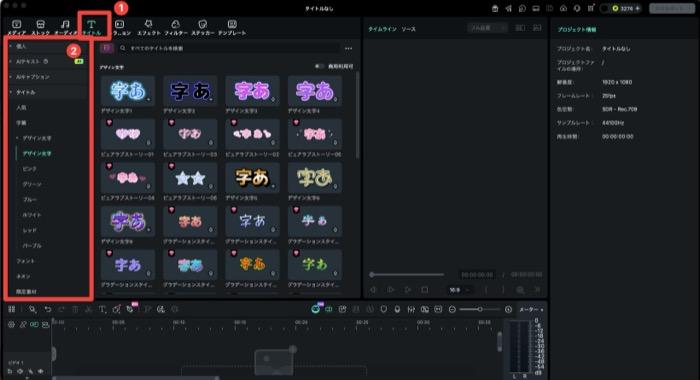Click the shield marker icon in timeline toolbar

(383, 309)
